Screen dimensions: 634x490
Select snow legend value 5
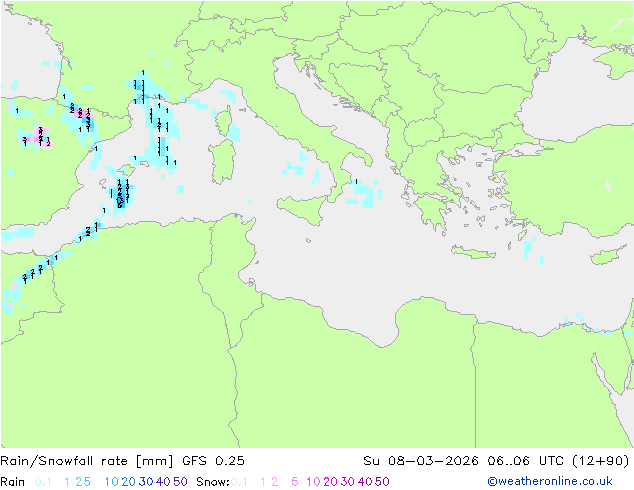[x=294, y=482]
